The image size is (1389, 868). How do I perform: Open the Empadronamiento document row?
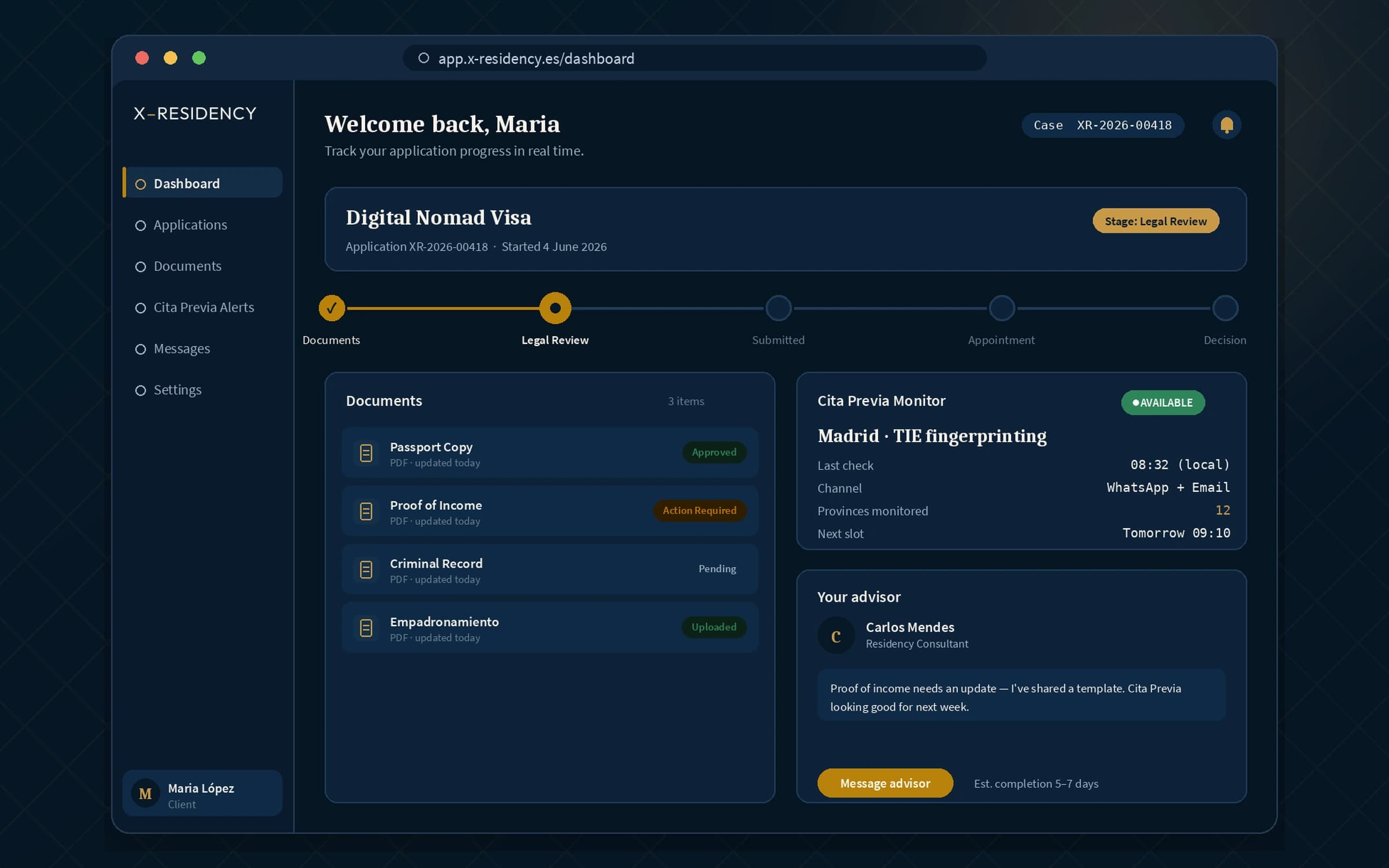coord(550,627)
